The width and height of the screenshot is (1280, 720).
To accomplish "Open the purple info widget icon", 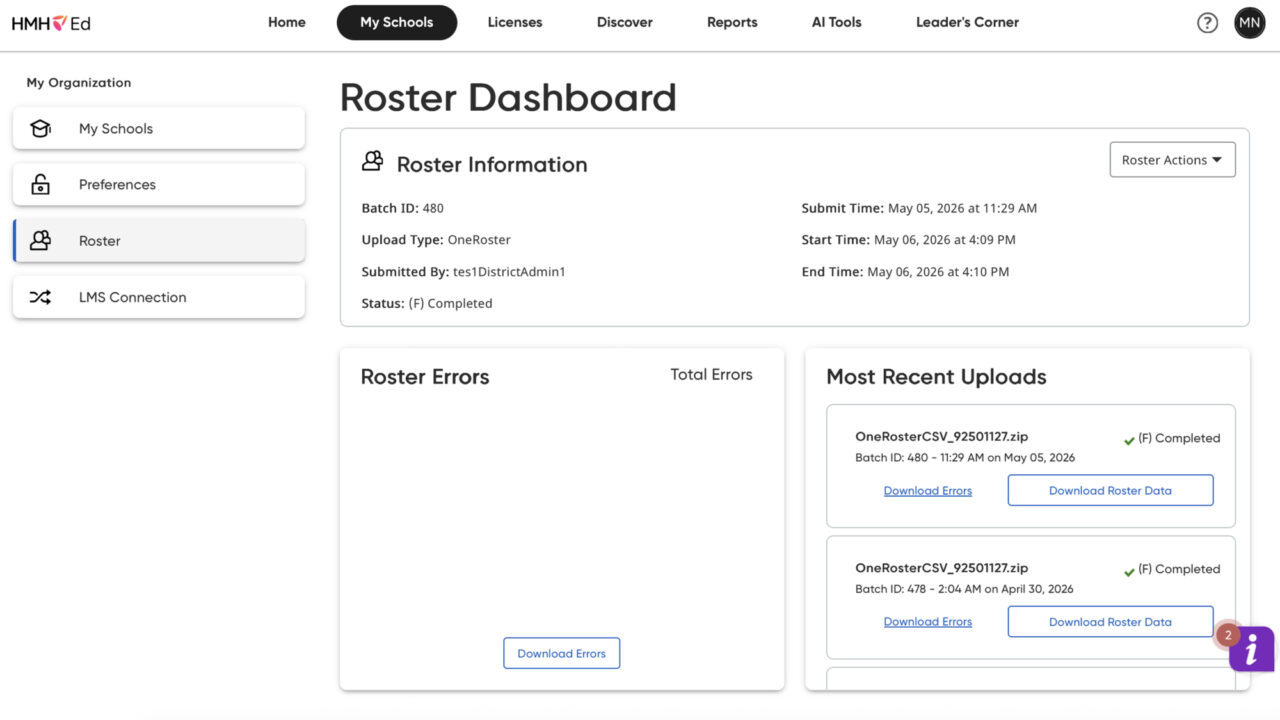I will tap(1252, 649).
